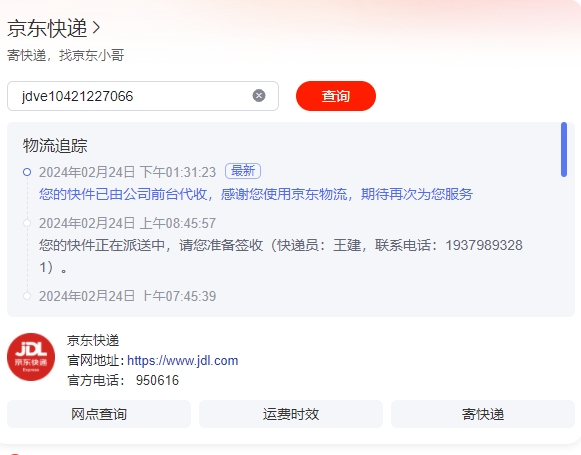Click the 京东快递 title text
Screen dimensions: 581x455
pyautogui.click(x=47, y=28)
